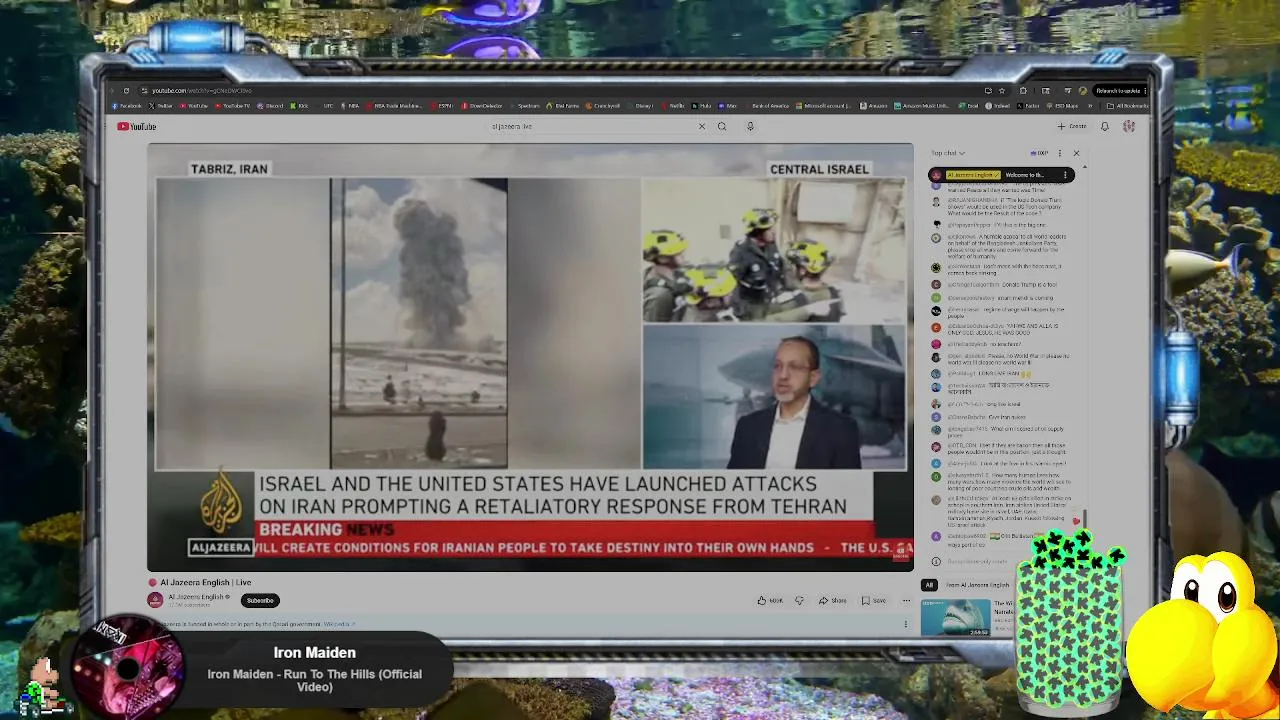Open the Hulu bookmark

701,106
